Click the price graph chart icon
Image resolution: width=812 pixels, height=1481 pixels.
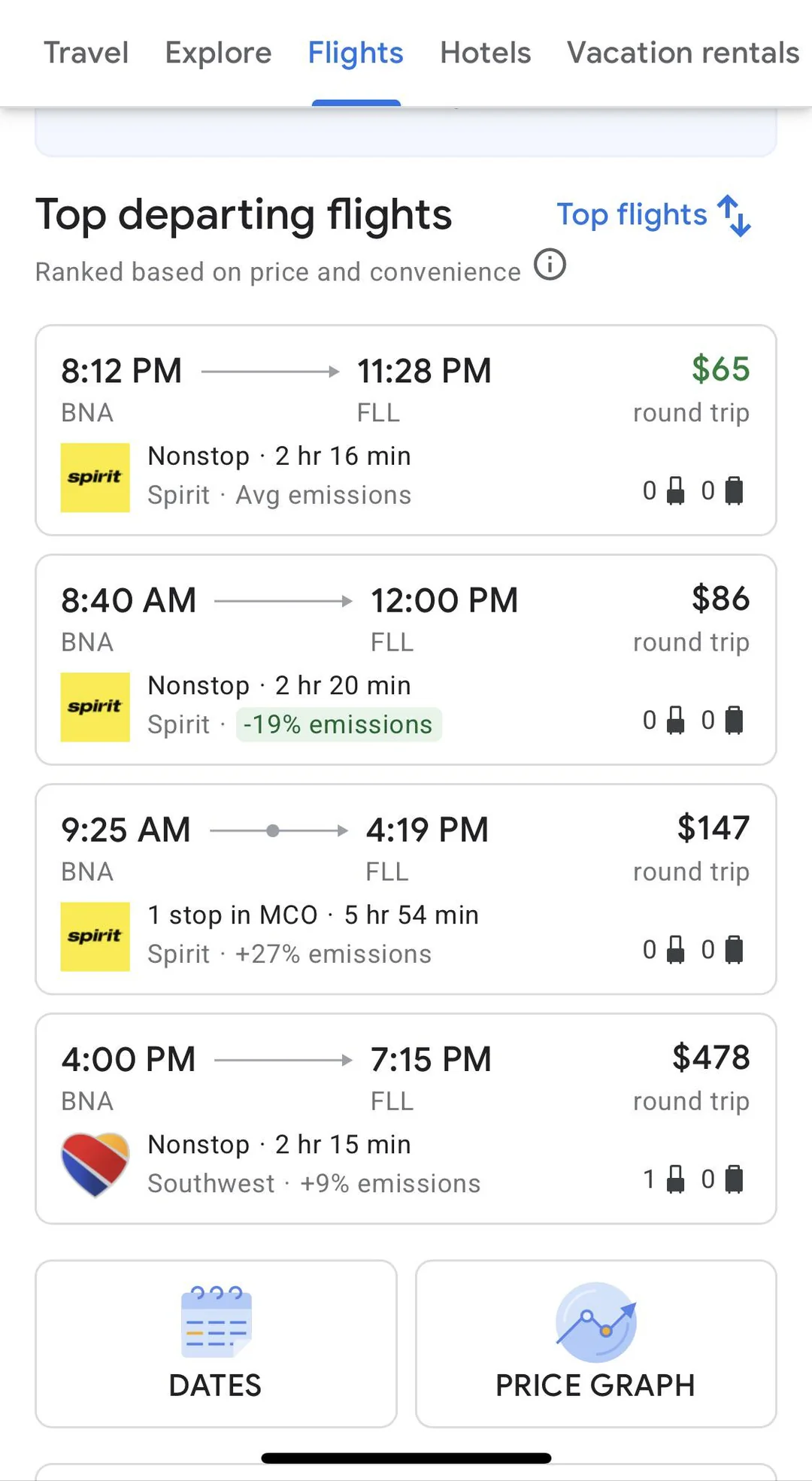595,1322
